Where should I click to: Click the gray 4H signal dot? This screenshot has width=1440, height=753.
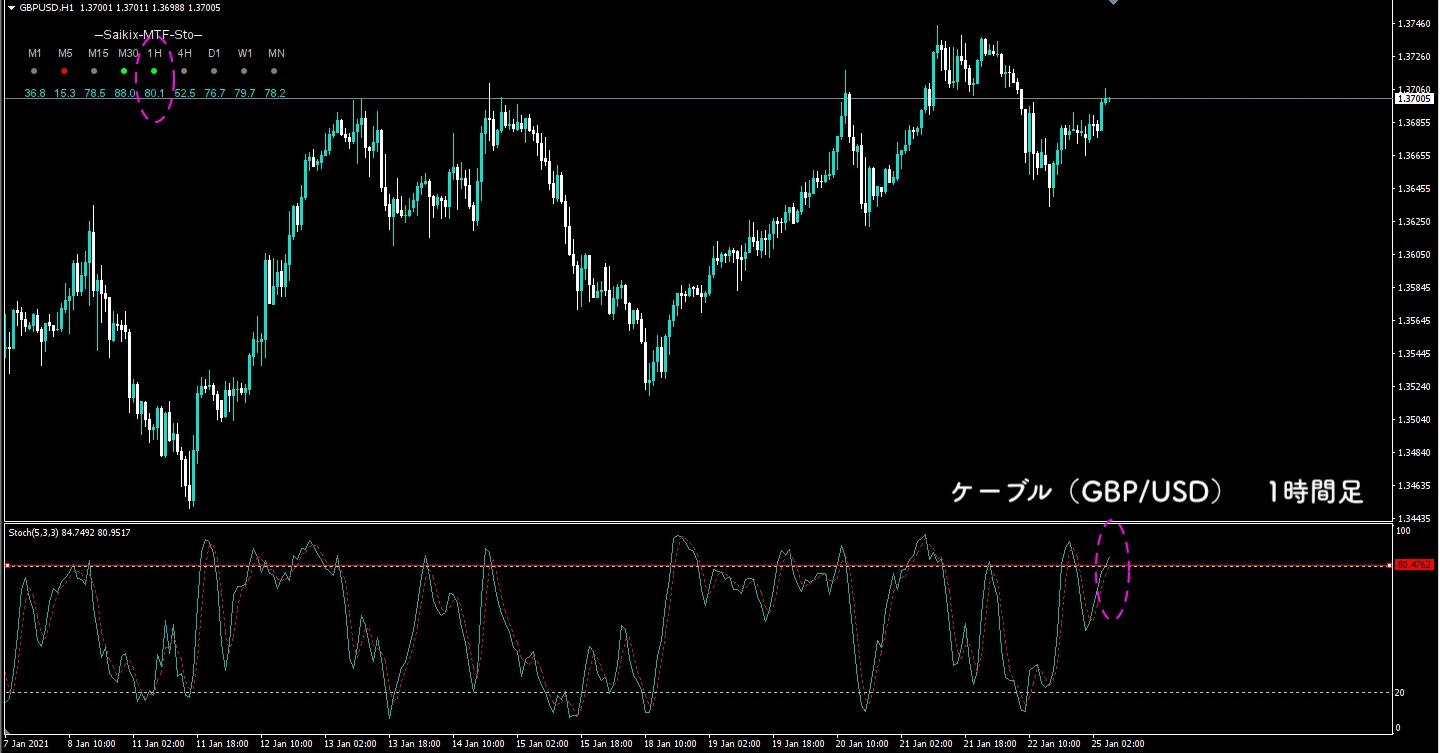coord(184,72)
